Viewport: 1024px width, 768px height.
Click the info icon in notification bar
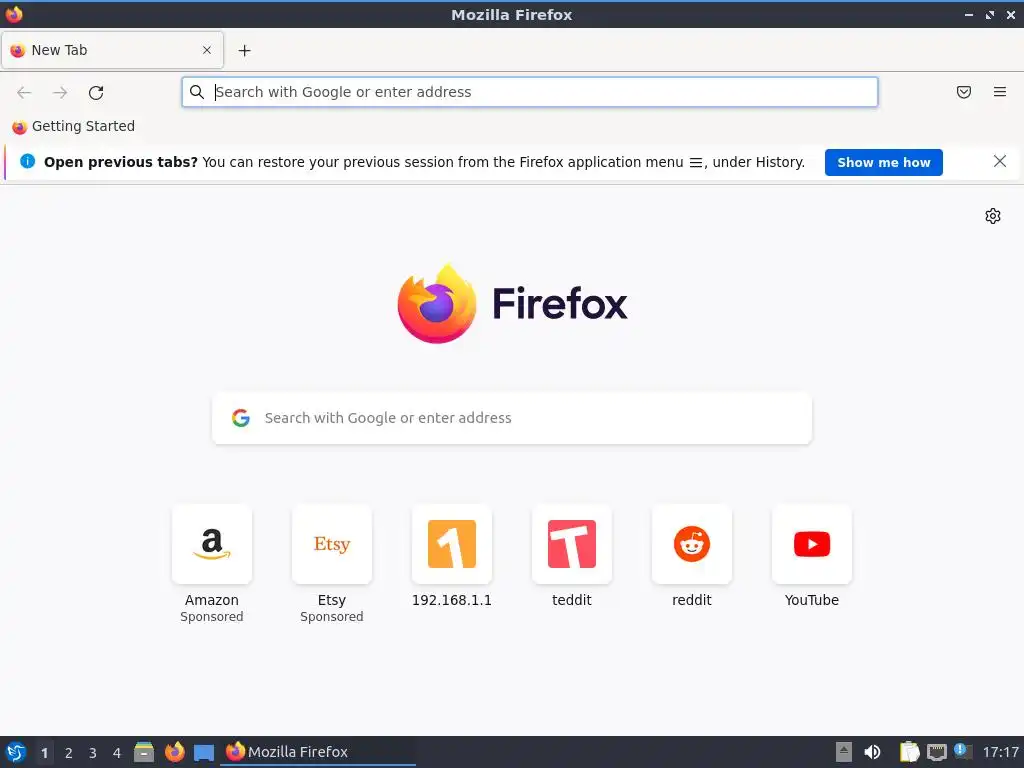tap(27, 161)
